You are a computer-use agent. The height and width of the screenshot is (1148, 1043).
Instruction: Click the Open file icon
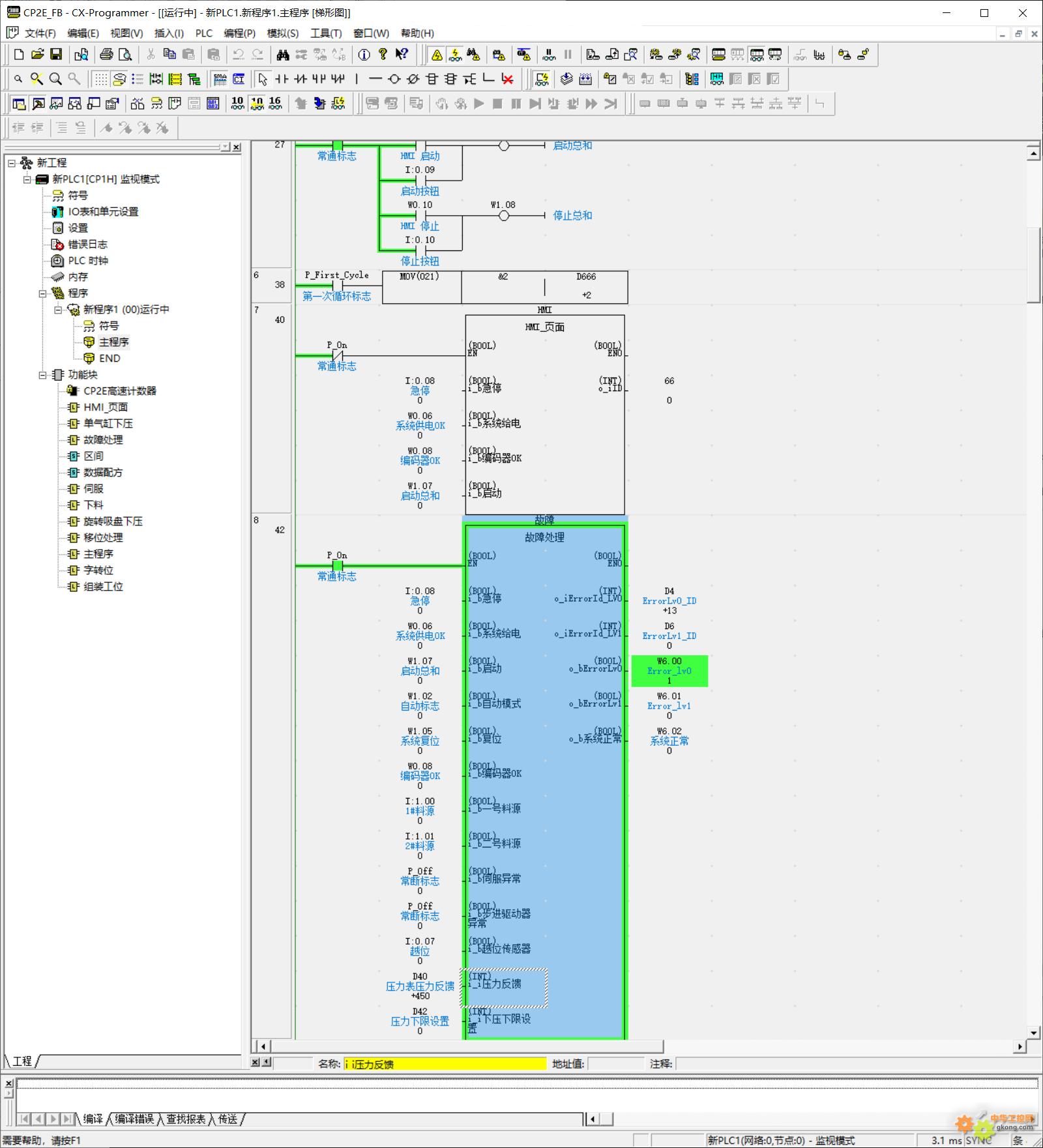[x=38, y=55]
